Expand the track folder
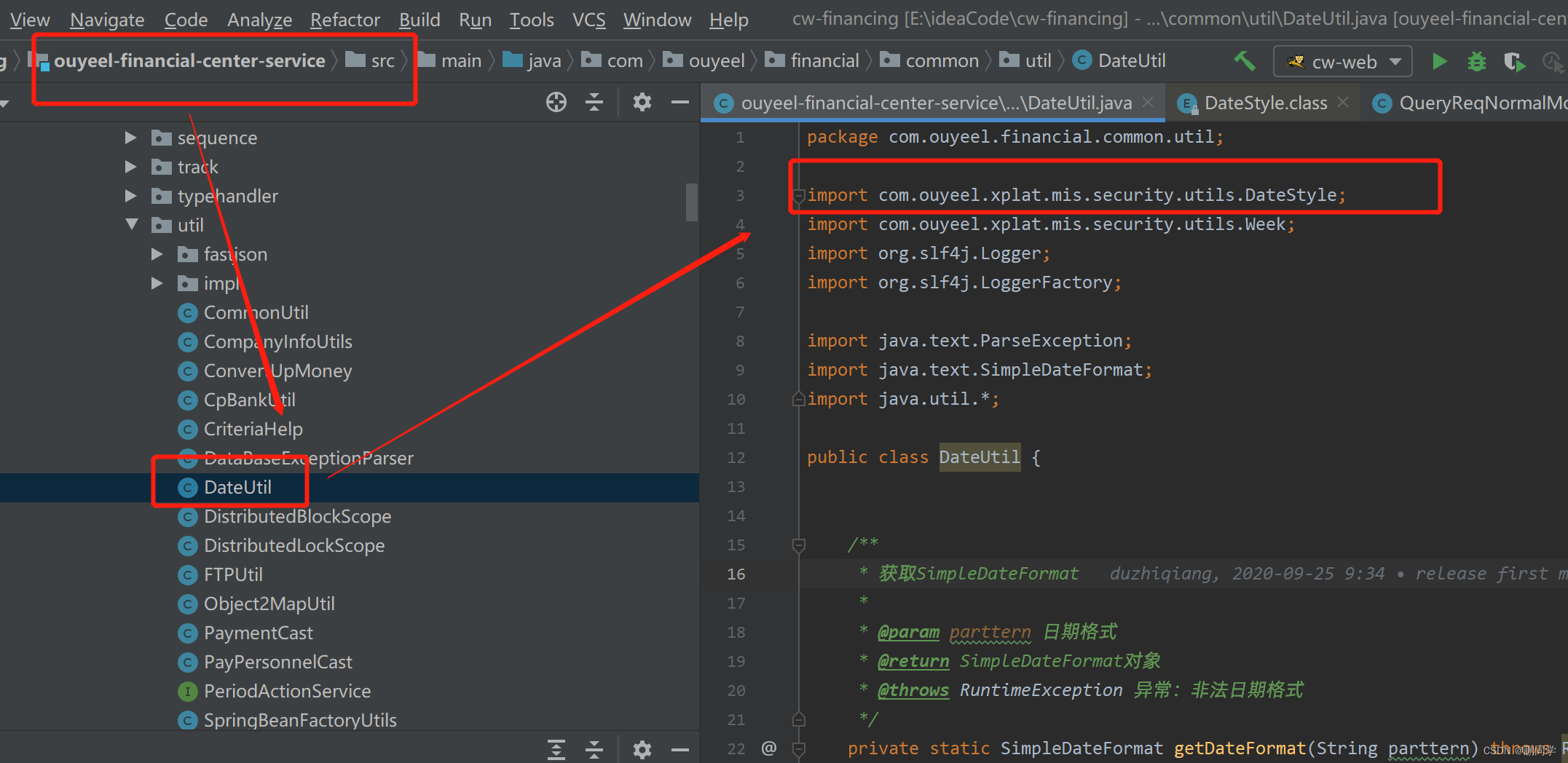Viewport: 1568px width, 763px height. pos(131,167)
